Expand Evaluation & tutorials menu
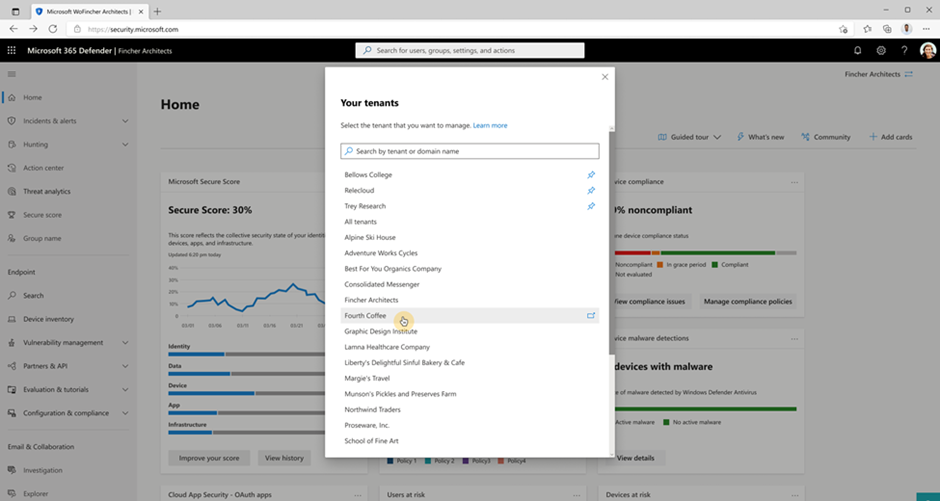Viewport: 940px width, 501px height. click(x=125, y=390)
